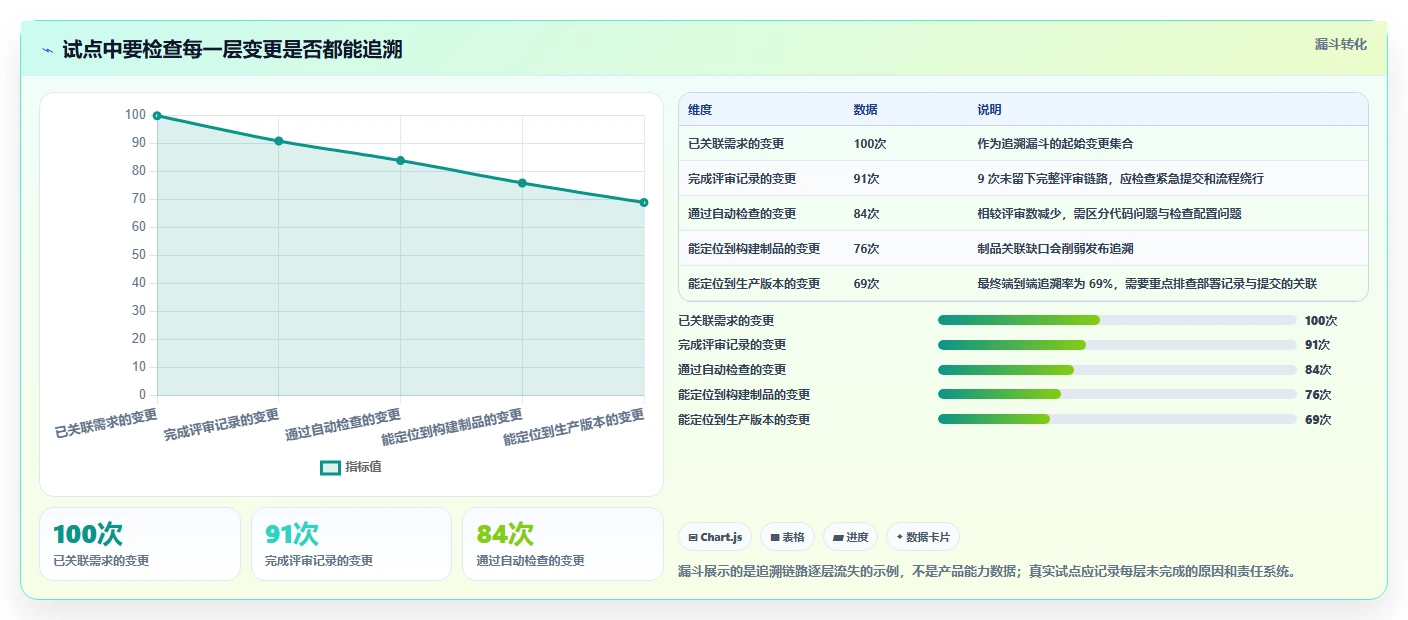Click the 数据 column header in table
Screen dimensions: 1408x620
point(865,110)
